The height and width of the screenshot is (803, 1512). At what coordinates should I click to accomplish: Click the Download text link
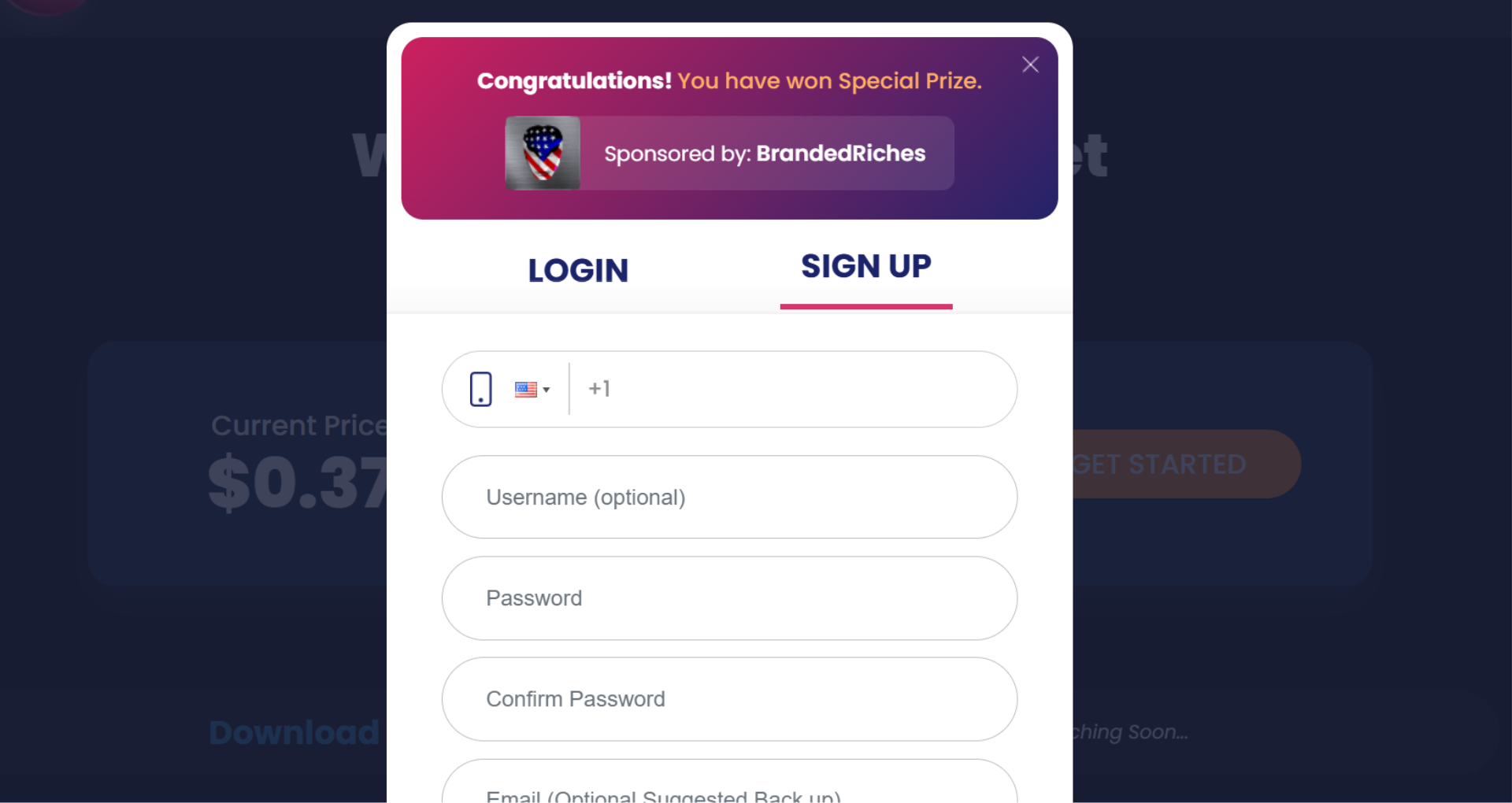[293, 732]
